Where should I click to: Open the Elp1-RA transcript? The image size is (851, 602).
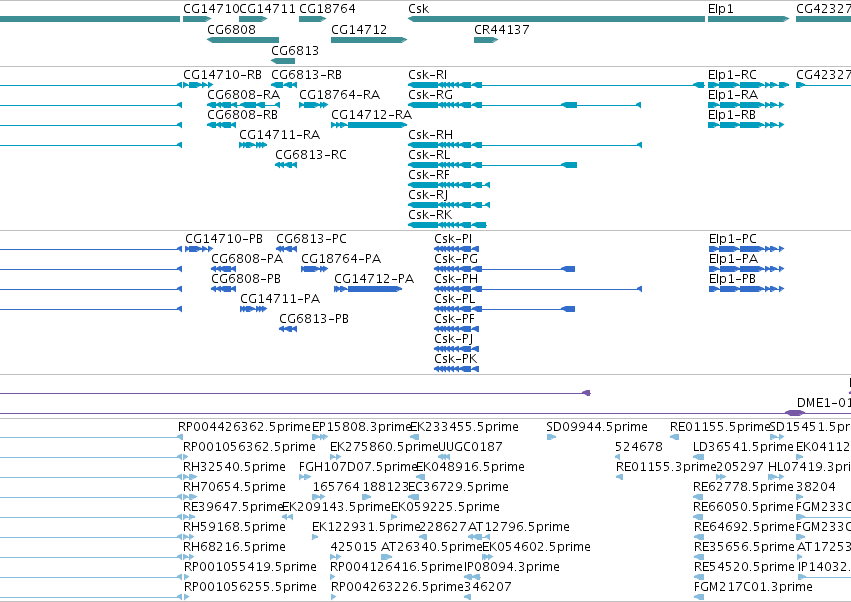[x=746, y=105]
